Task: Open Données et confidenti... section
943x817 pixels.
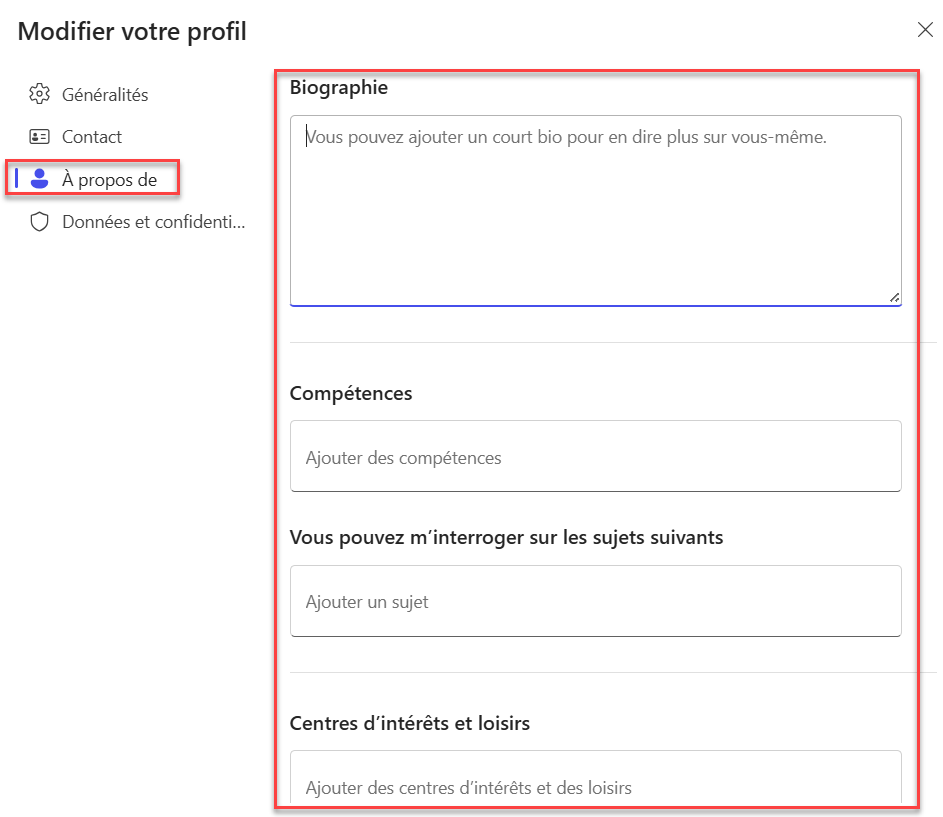Action: (x=137, y=222)
